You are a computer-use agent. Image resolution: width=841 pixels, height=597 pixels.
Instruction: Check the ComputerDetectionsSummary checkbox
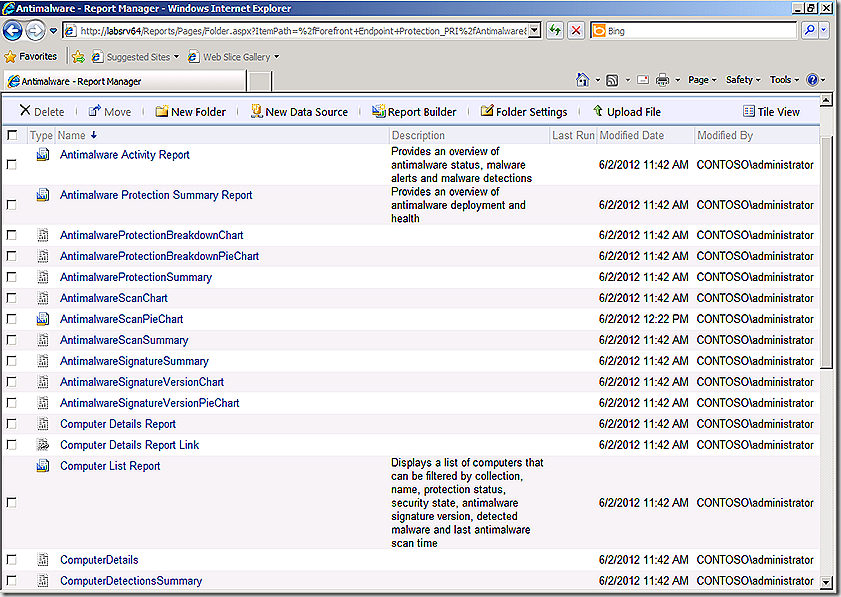pyautogui.click(x=11, y=581)
